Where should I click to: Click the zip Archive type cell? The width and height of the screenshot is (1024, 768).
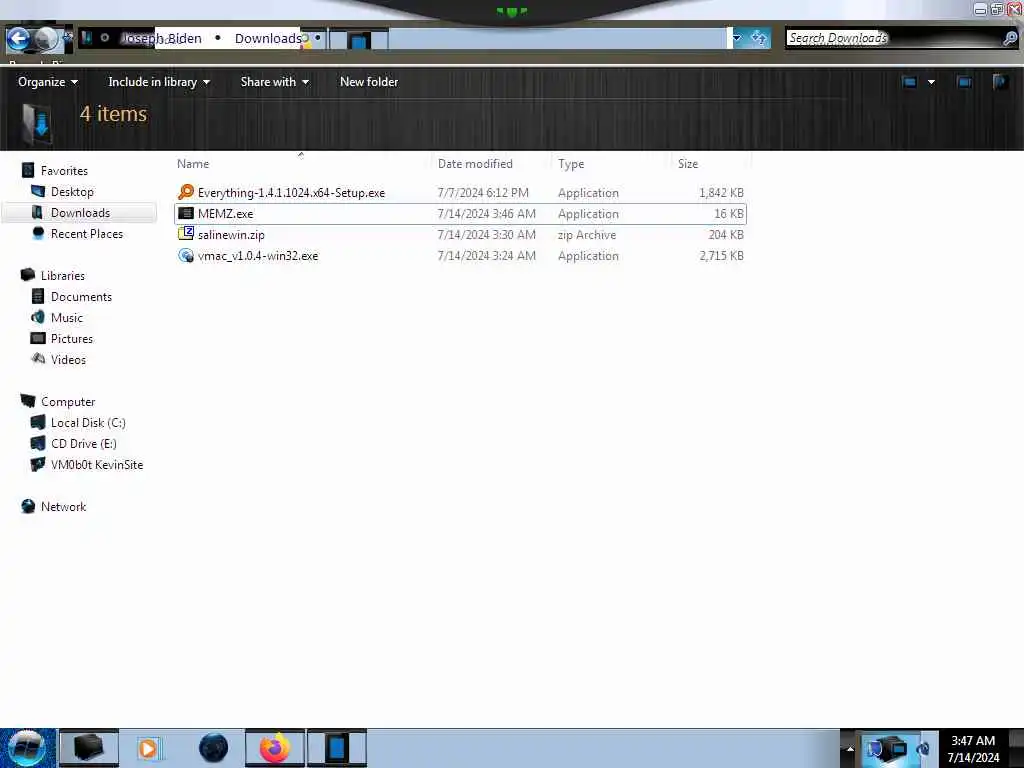pos(586,235)
